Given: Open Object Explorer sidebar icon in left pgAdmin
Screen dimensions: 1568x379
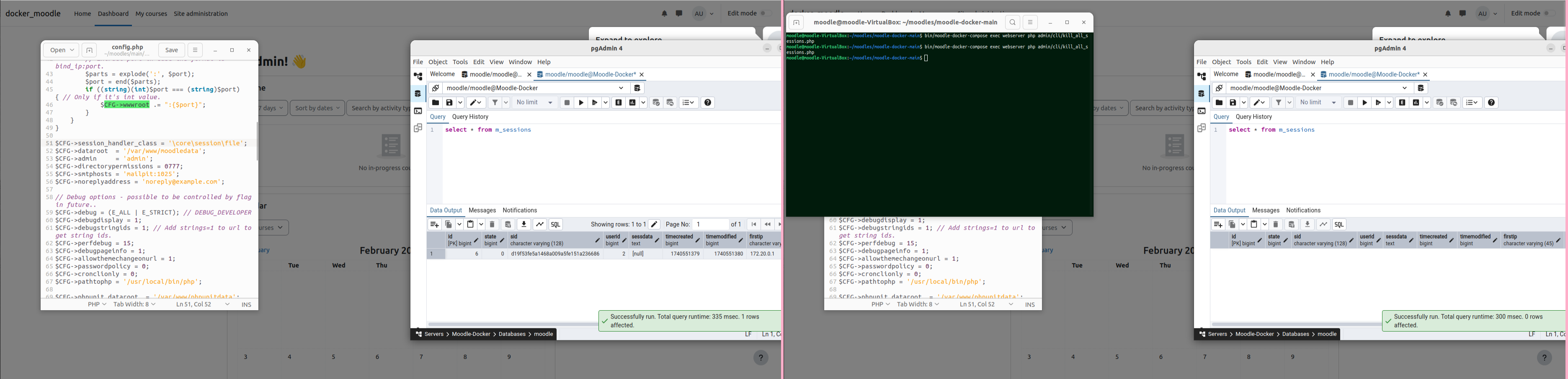Looking at the screenshot, I should coord(418,77).
